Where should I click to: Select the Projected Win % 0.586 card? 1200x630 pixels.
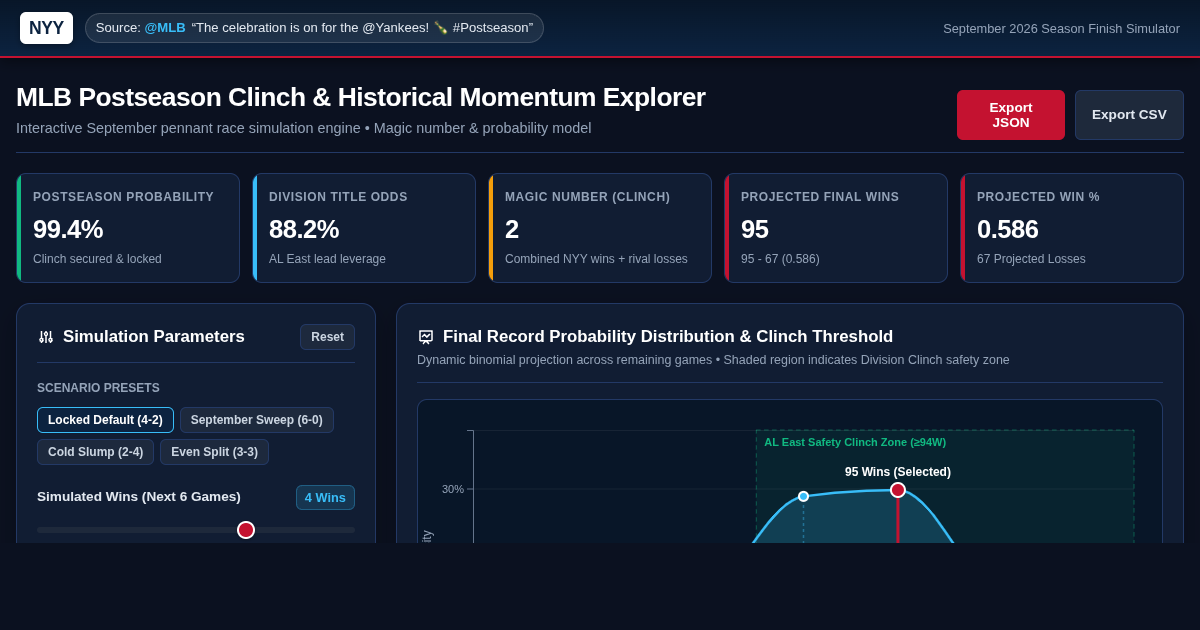coord(1072,228)
